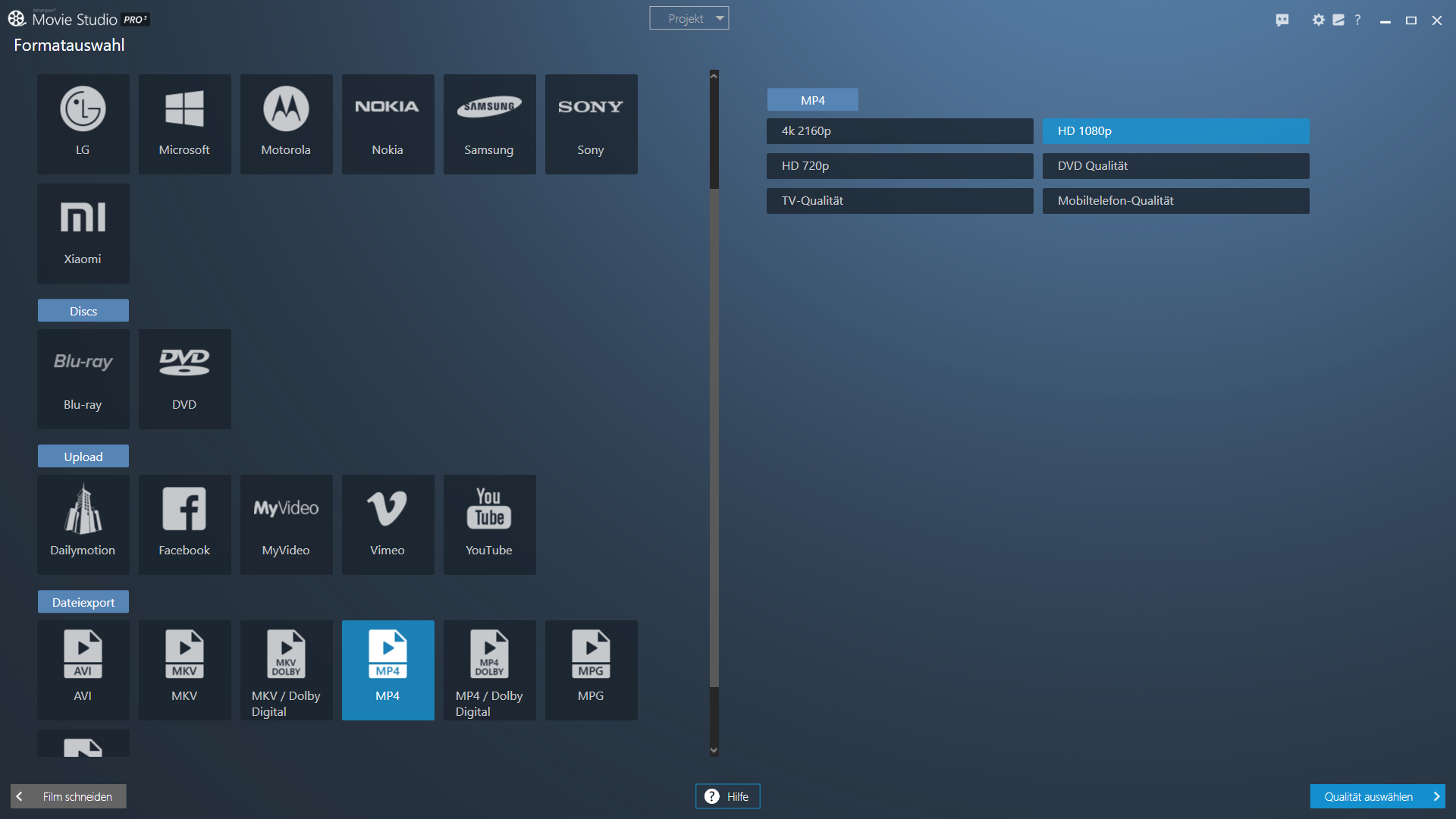1456x819 pixels.
Task: Open the settings gear icon
Action: tap(1318, 20)
